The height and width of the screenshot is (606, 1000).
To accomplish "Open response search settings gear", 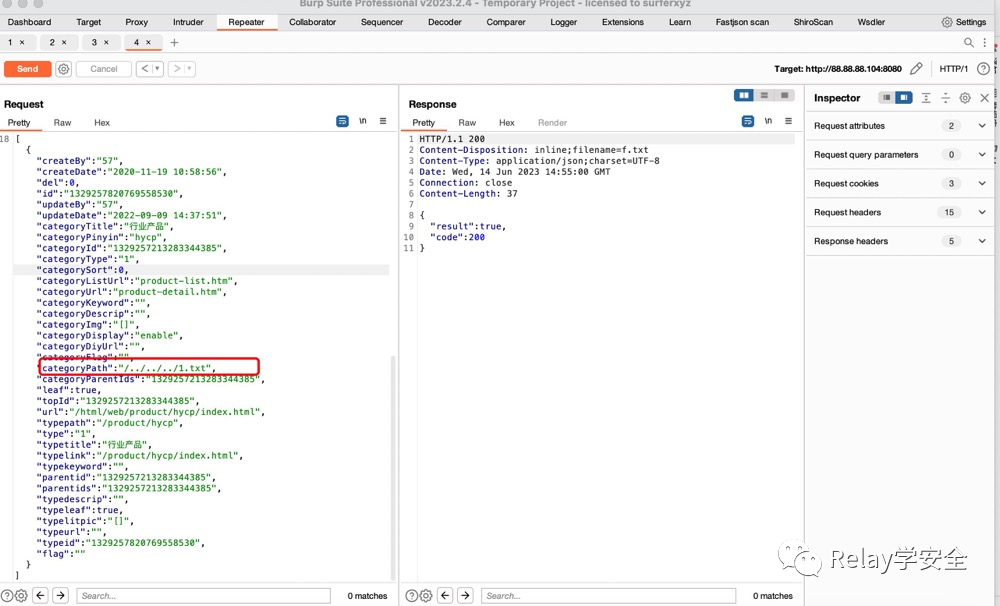I will click(x=426, y=596).
